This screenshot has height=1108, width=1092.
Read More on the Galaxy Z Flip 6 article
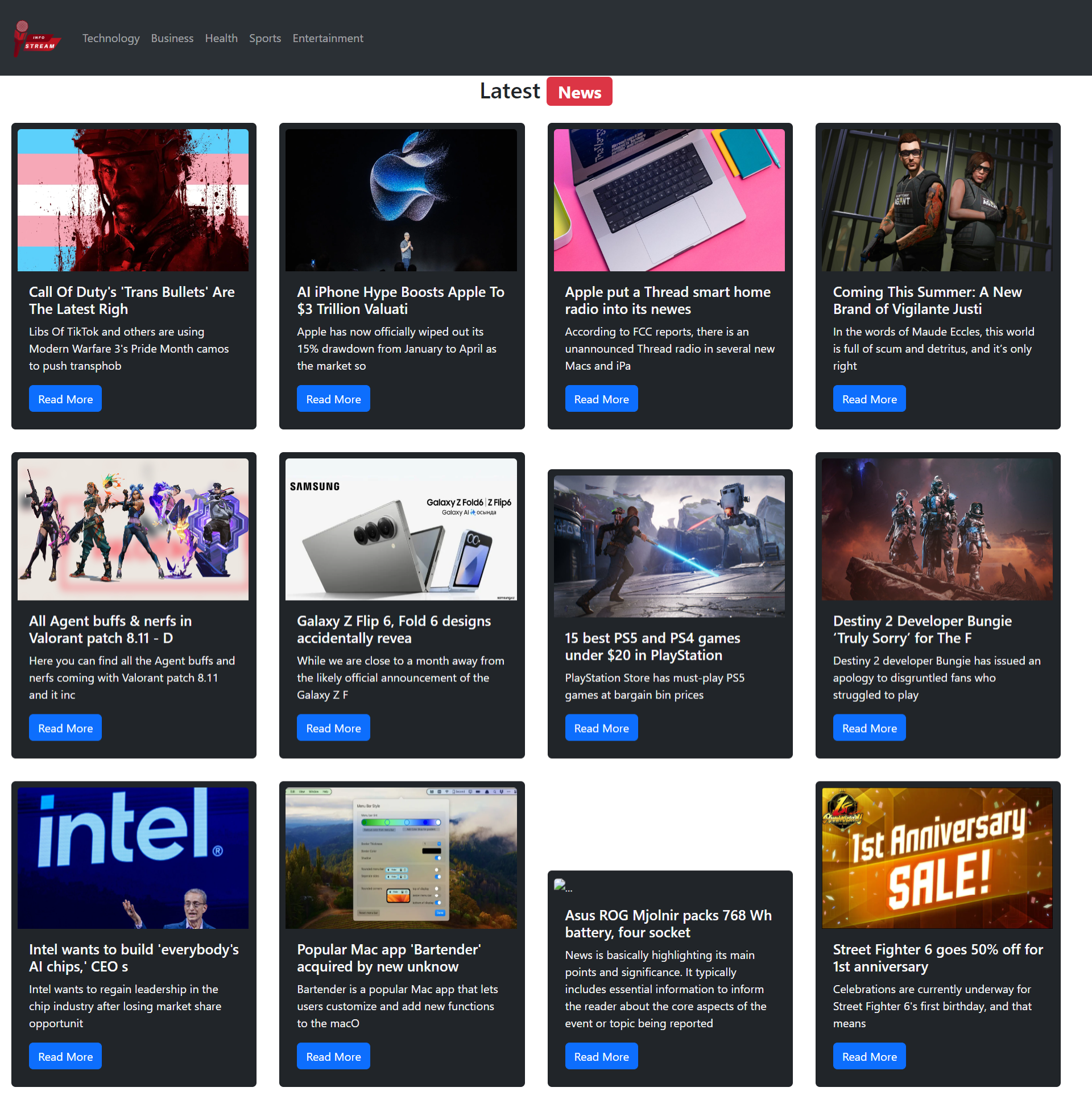333,728
